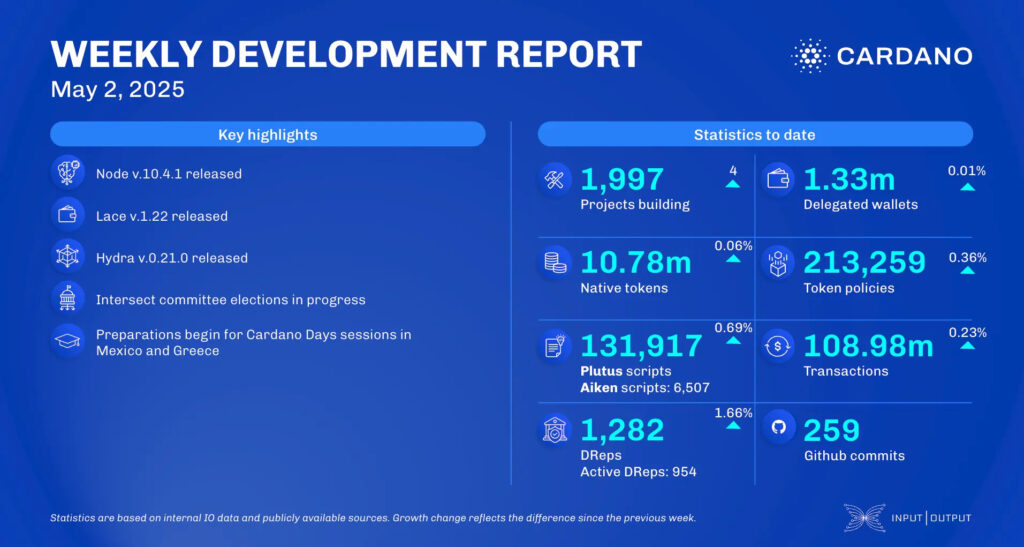Click the Plutus scripts document icon
The height and width of the screenshot is (547, 1024).
(x=555, y=346)
